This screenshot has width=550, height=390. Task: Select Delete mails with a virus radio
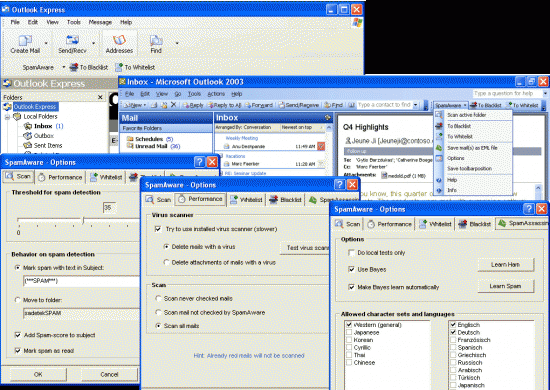point(167,247)
